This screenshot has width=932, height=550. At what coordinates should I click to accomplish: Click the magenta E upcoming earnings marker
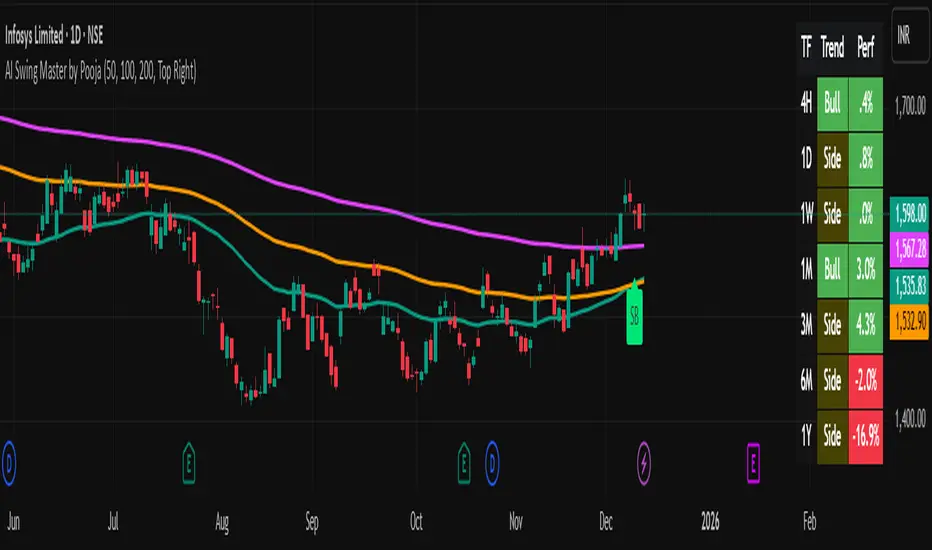point(753,463)
